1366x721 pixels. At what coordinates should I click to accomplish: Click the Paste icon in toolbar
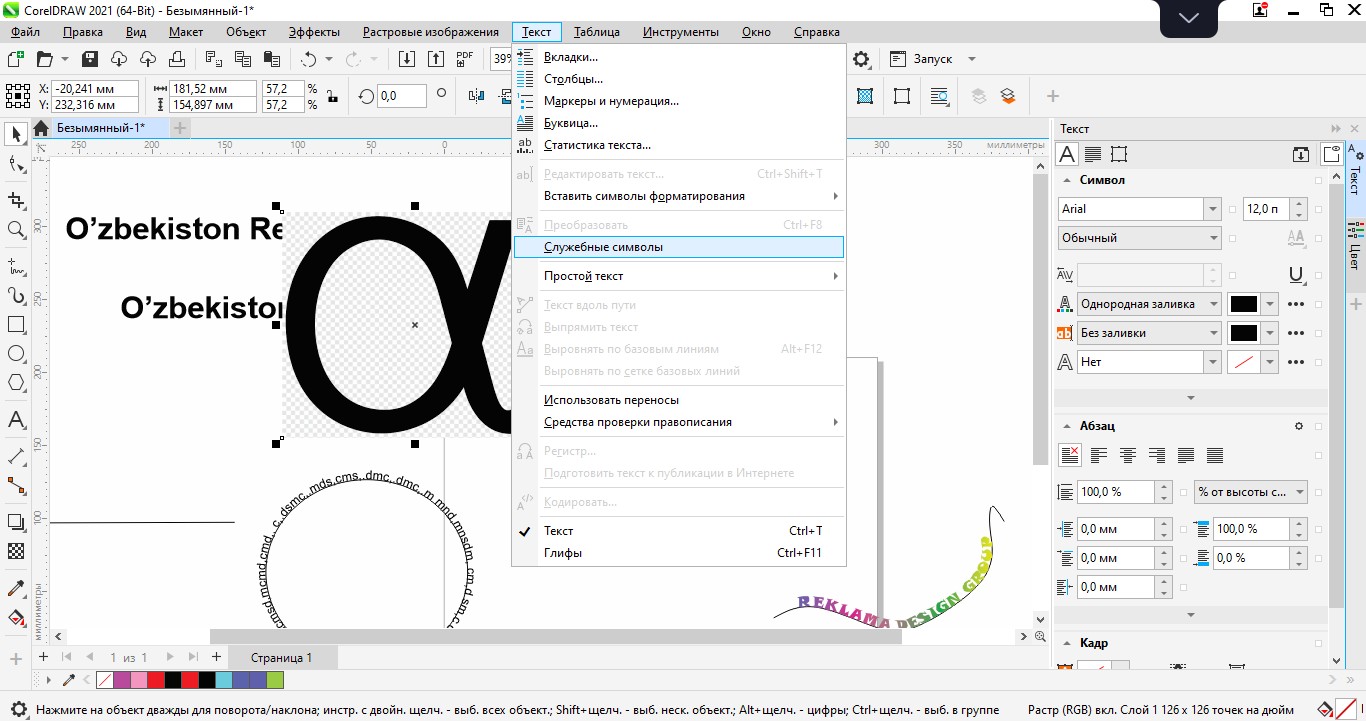[x=271, y=59]
